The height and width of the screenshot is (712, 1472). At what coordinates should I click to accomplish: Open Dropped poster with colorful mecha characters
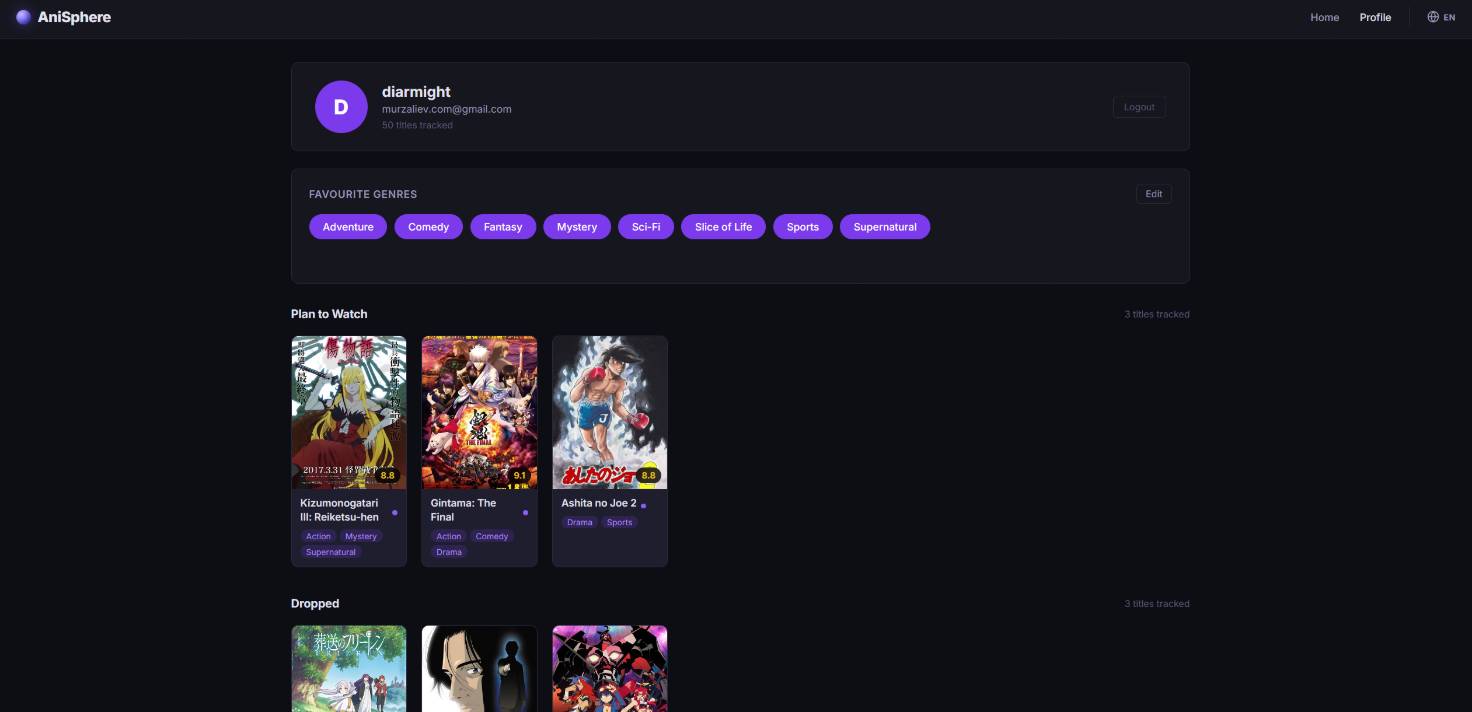point(610,669)
